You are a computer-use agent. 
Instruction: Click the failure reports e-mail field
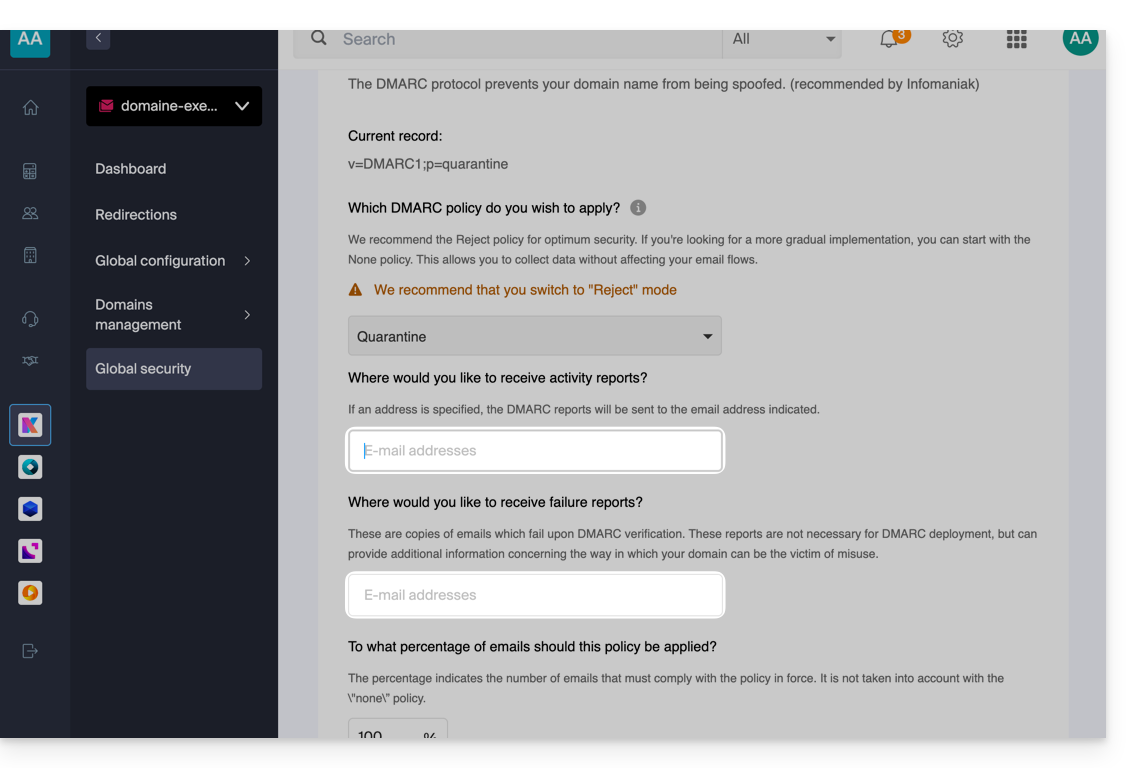pos(535,595)
